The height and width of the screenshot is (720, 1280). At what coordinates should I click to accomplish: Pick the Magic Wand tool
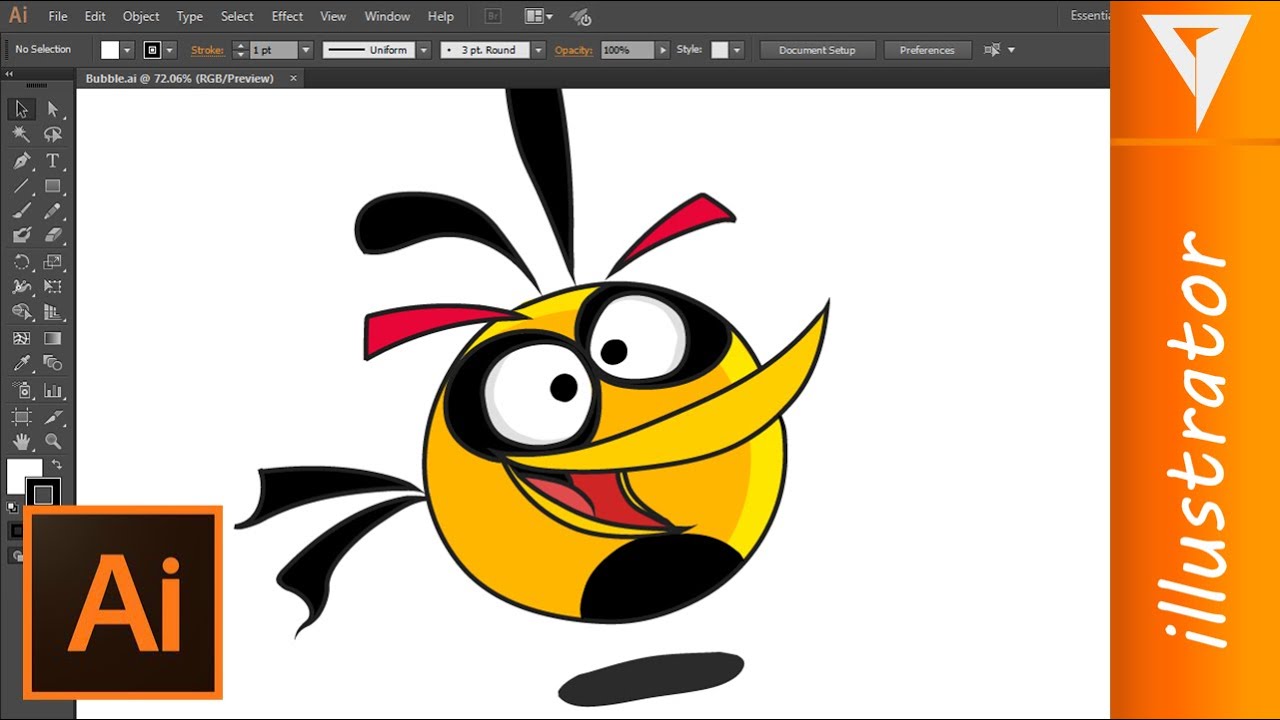20,135
